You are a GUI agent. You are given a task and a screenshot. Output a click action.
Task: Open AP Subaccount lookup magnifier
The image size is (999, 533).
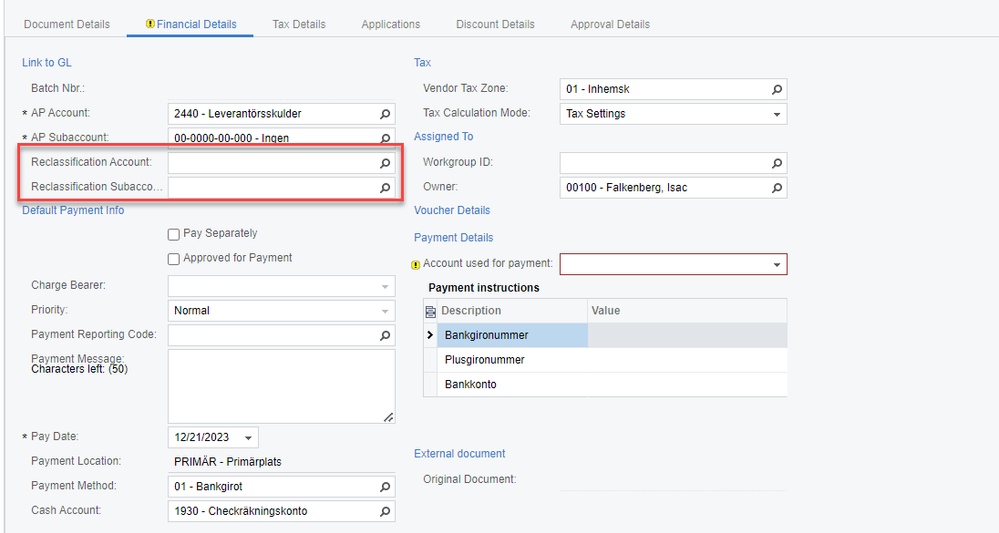point(385,138)
